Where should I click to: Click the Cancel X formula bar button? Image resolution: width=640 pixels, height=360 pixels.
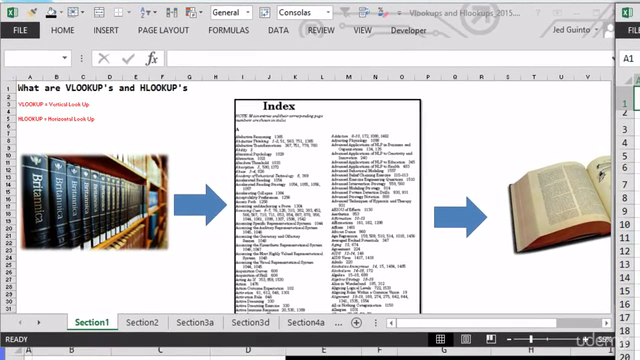104,59
